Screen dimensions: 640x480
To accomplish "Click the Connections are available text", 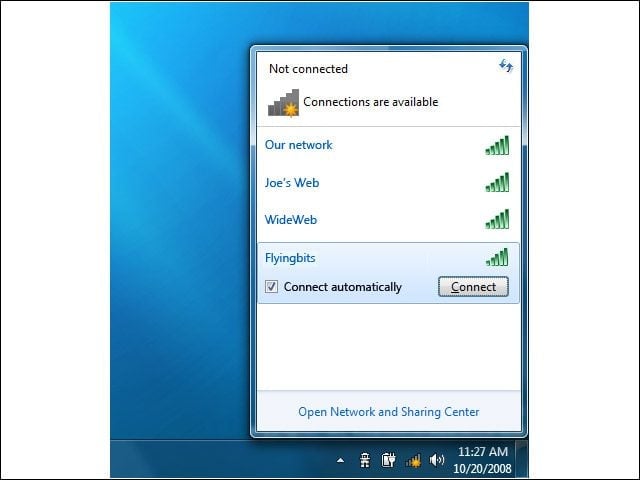I will coord(371,102).
